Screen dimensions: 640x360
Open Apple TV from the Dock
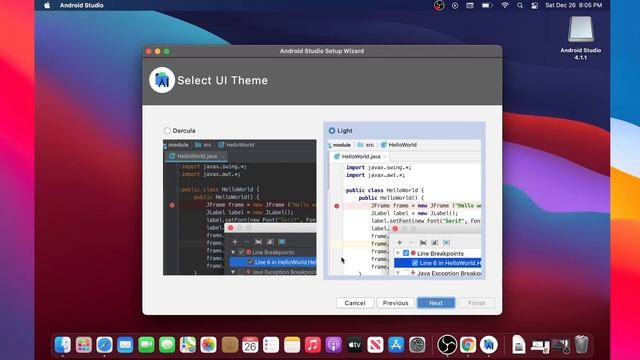pyautogui.click(x=354, y=345)
